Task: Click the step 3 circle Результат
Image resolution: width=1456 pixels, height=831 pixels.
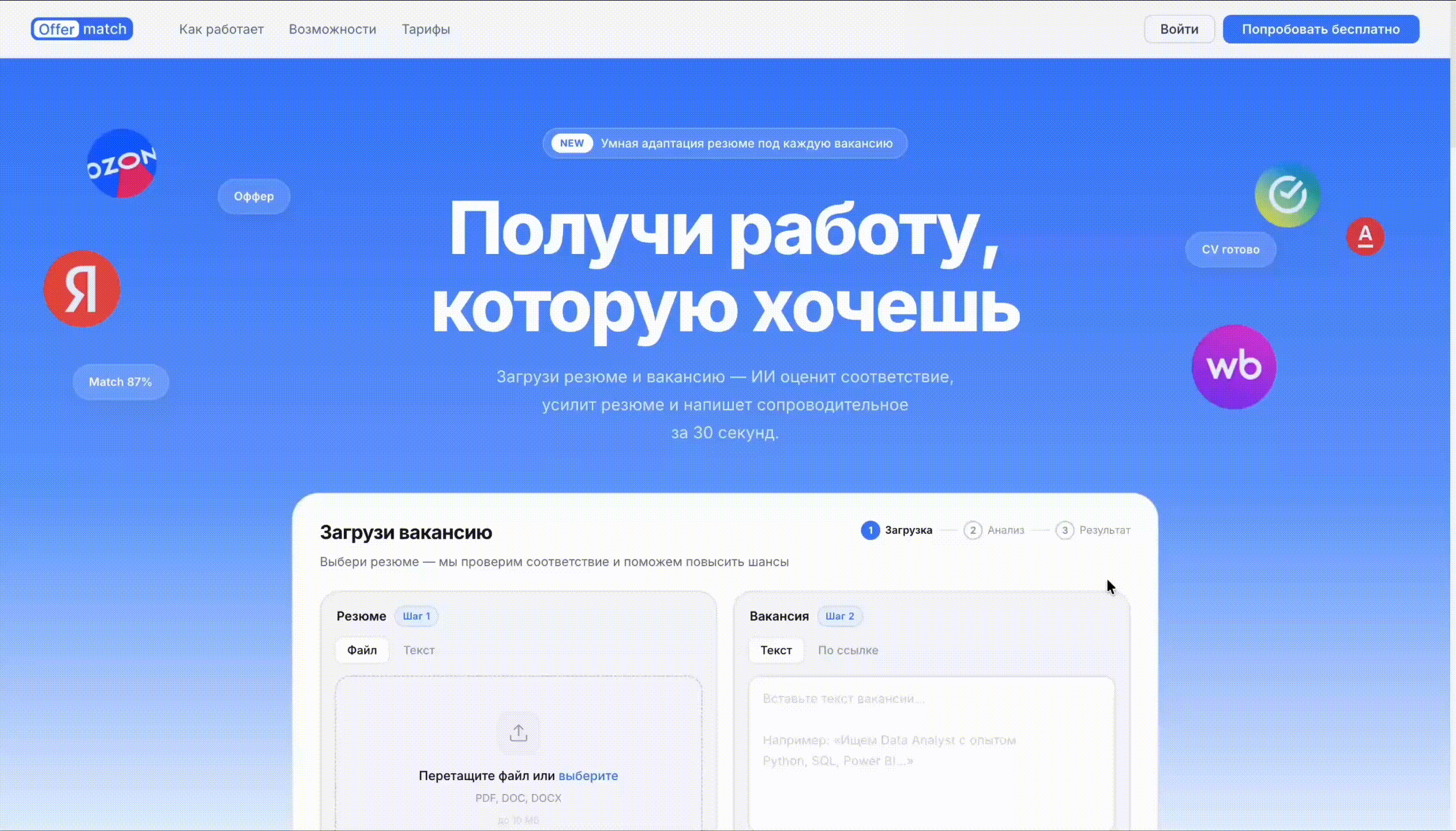Action: pyautogui.click(x=1065, y=530)
